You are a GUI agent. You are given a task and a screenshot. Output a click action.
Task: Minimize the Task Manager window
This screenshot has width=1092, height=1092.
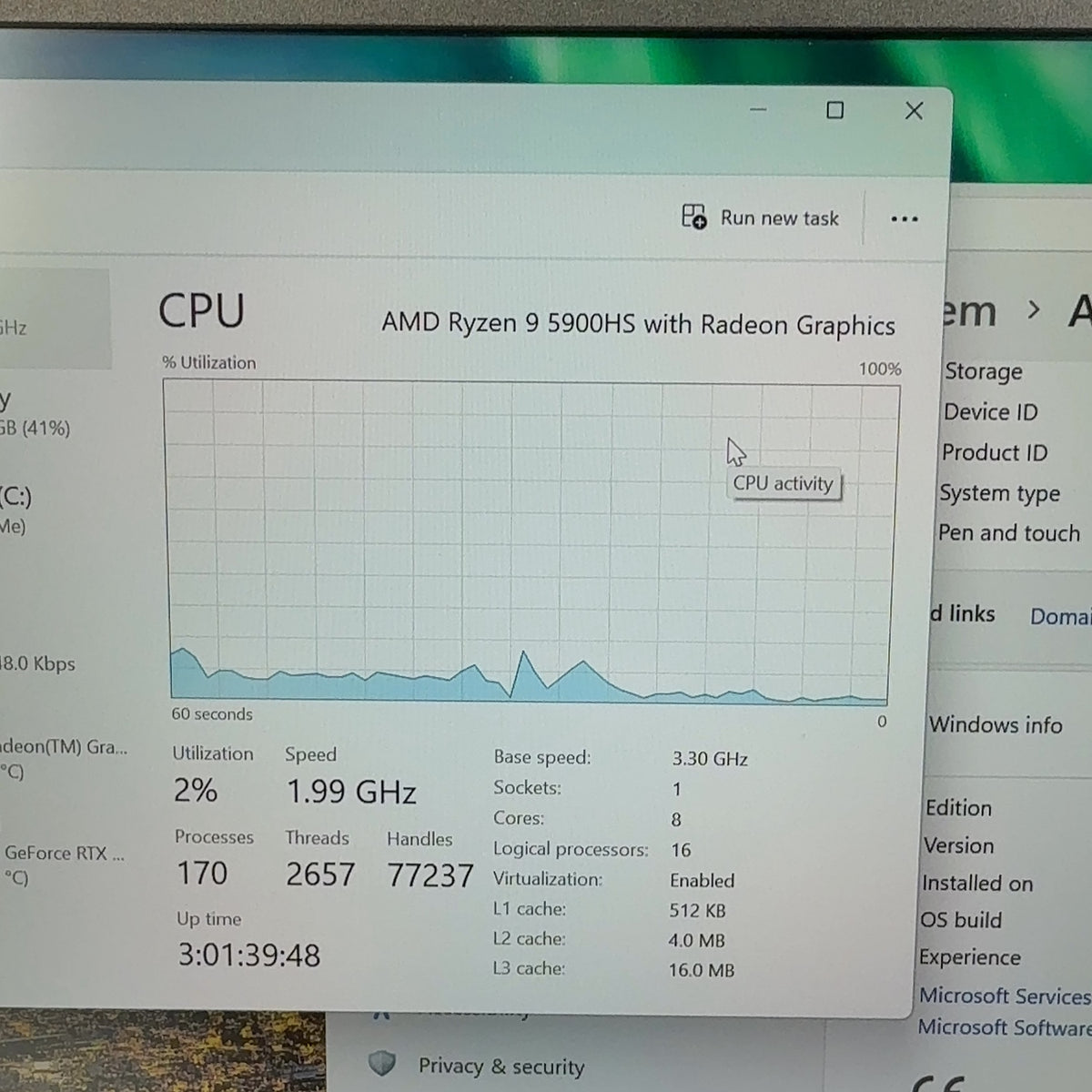coord(758,109)
